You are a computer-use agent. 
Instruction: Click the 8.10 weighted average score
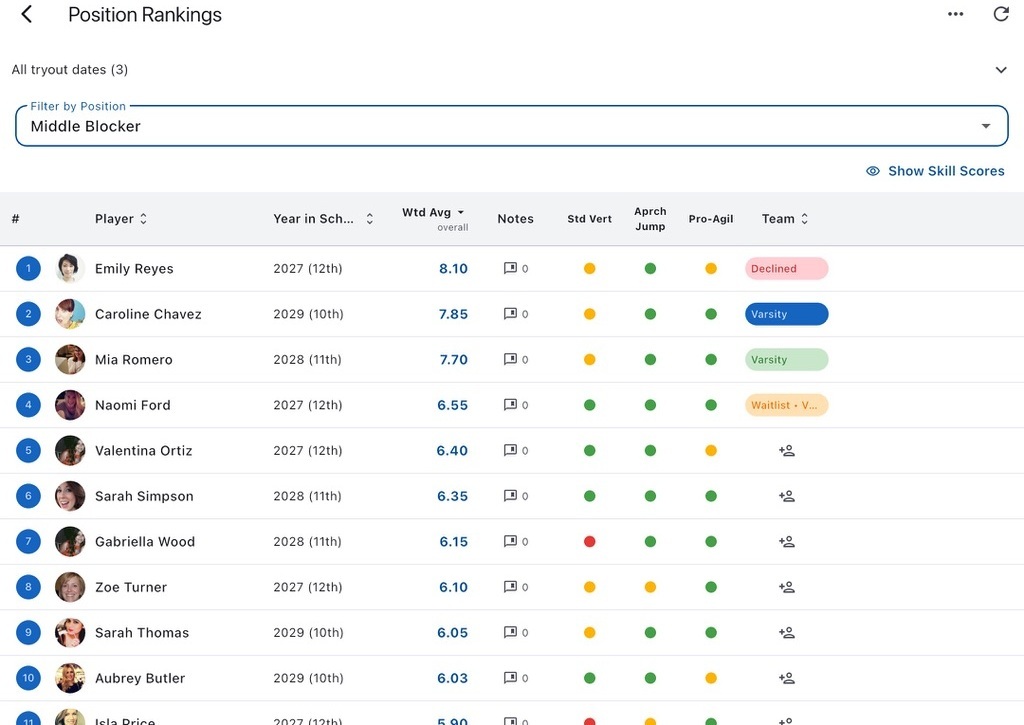[x=453, y=268]
